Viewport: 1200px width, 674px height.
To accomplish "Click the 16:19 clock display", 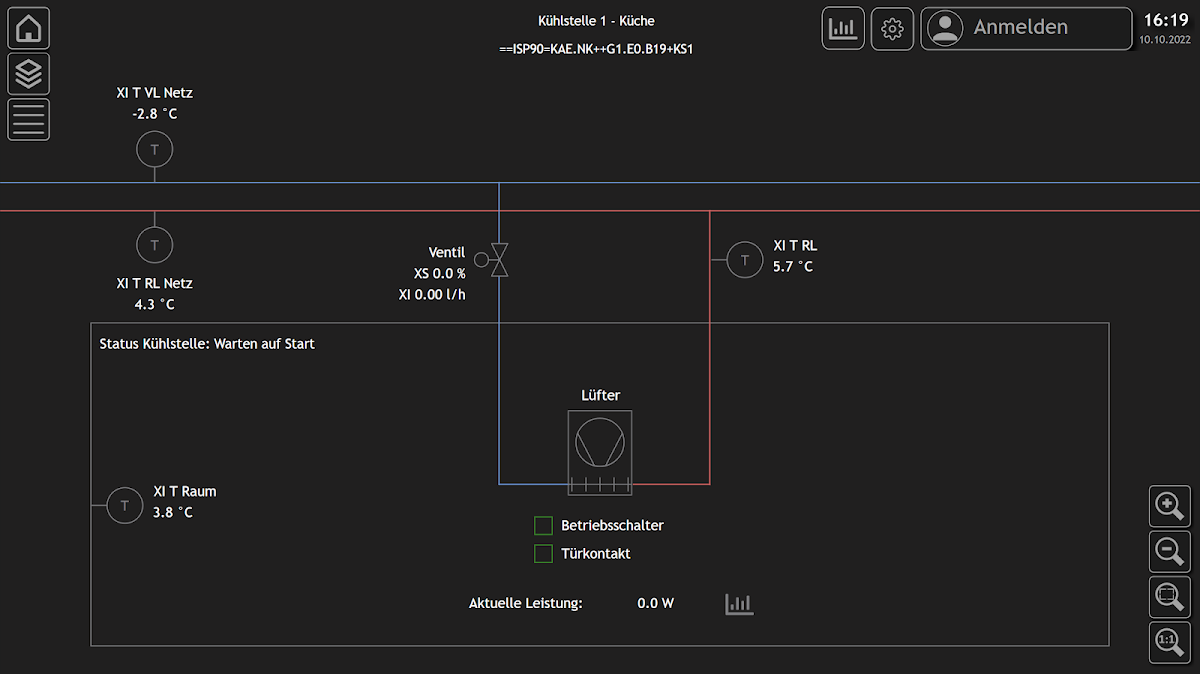I will tap(1166, 20).
